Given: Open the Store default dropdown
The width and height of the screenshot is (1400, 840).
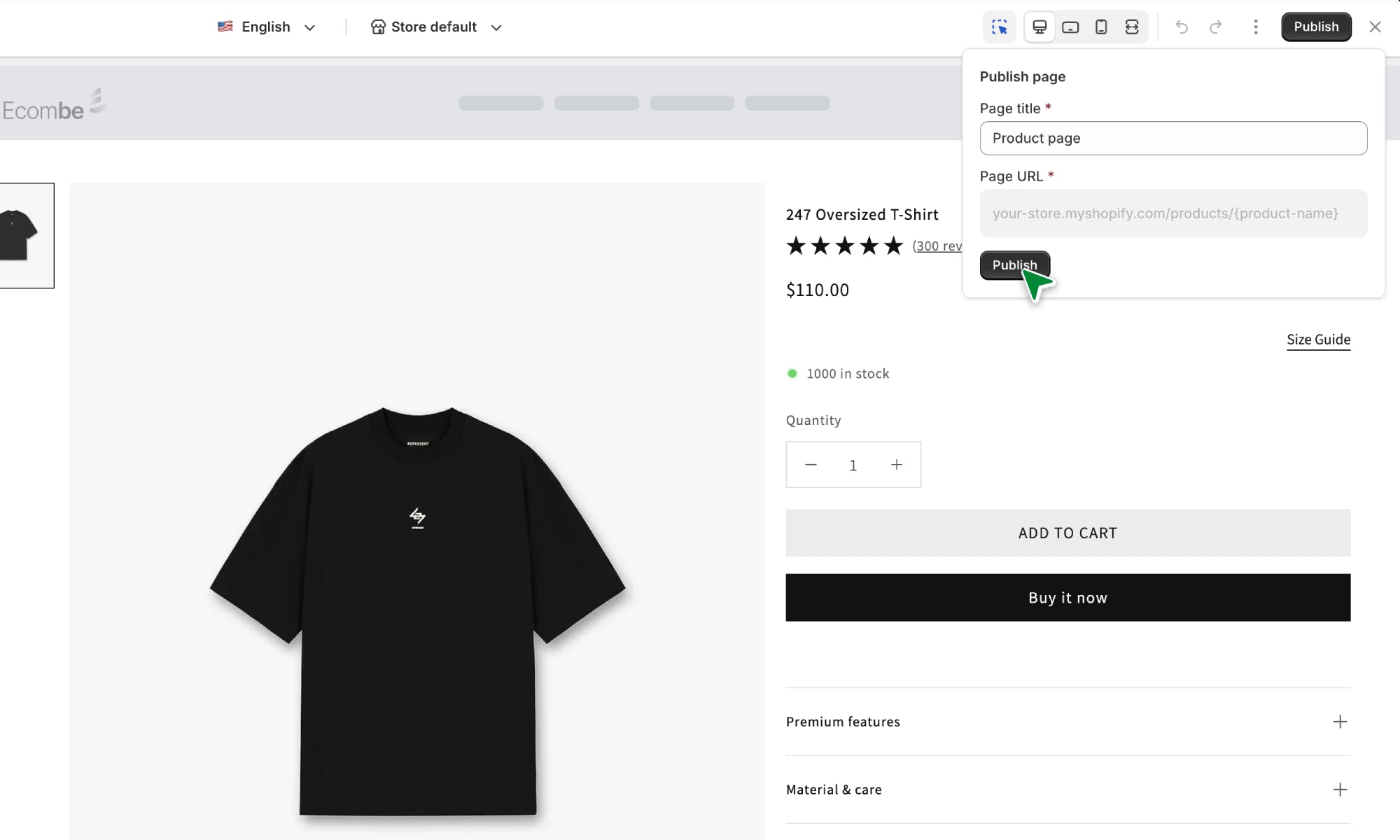Looking at the screenshot, I should point(436,27).
